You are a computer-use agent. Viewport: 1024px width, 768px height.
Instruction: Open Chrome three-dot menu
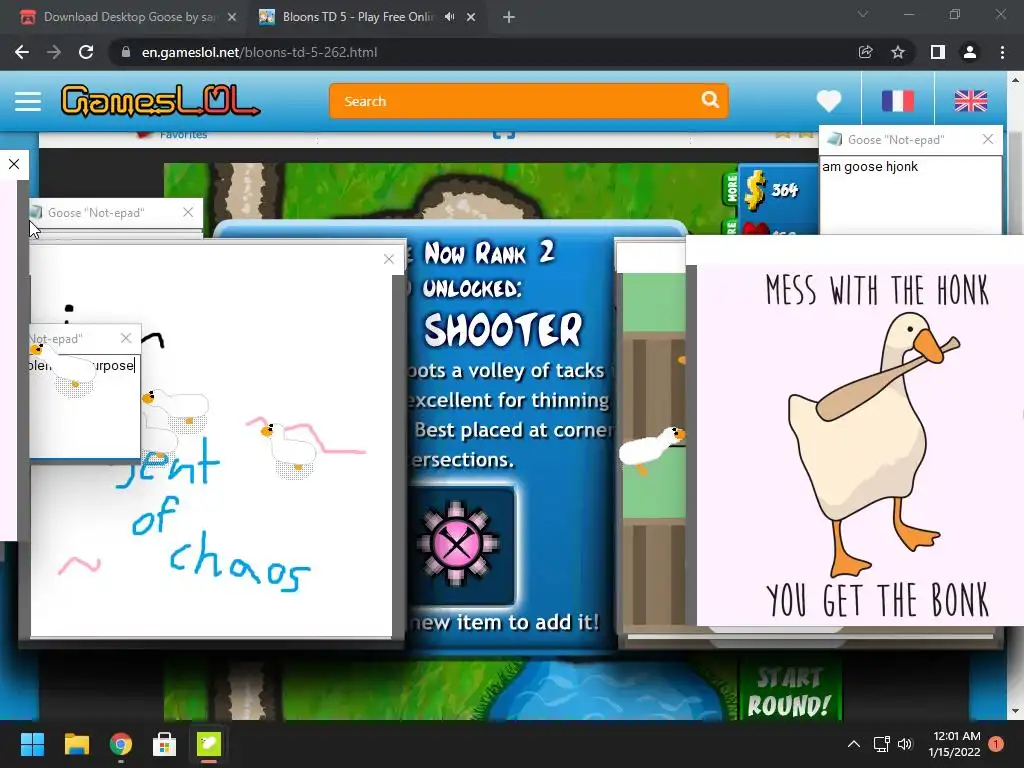click(x=1002, y=52)
